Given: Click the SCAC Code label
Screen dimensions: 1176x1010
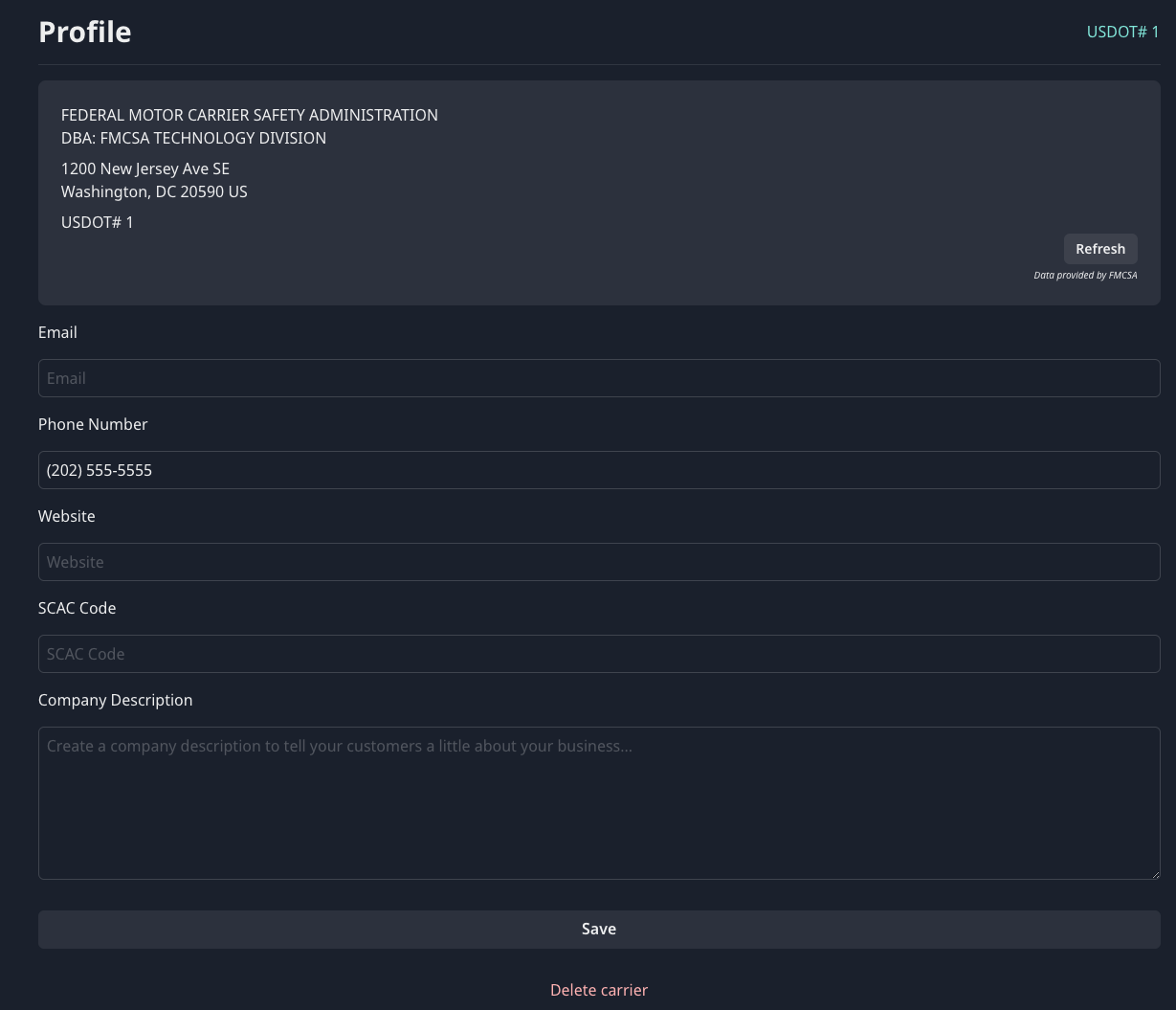Looking at the screenshot, I should tap(77, 608).
